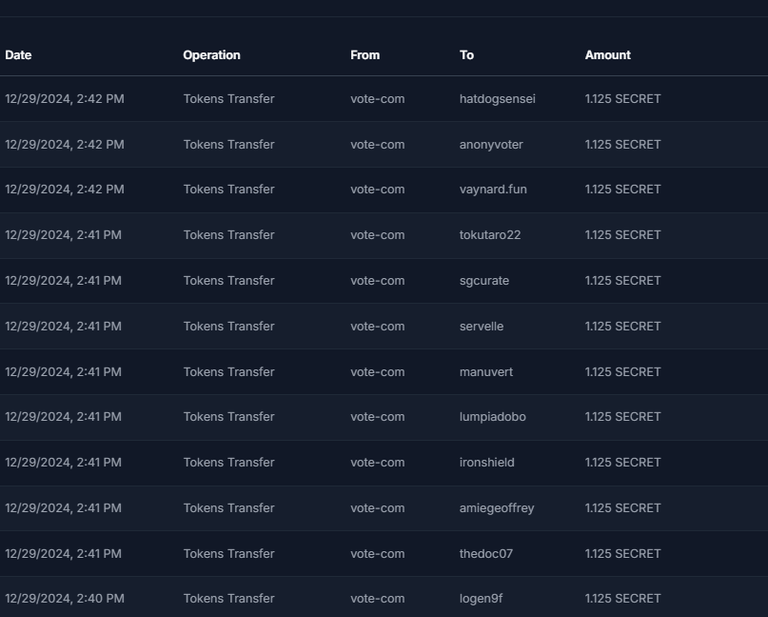The width and height of the screenshot is (768, 617).
Task: Click the To column header
Action: (x=466, y=55)
